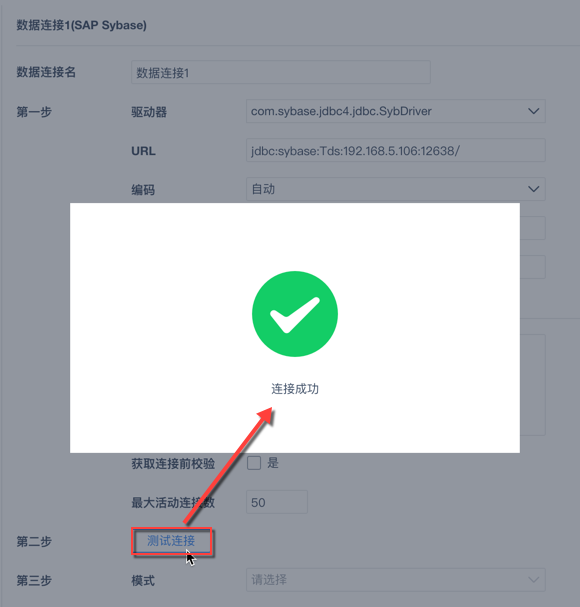This screenshot has width=580, height=607.
Task: Click the 驱动器 field label
Action: [149, 112]
